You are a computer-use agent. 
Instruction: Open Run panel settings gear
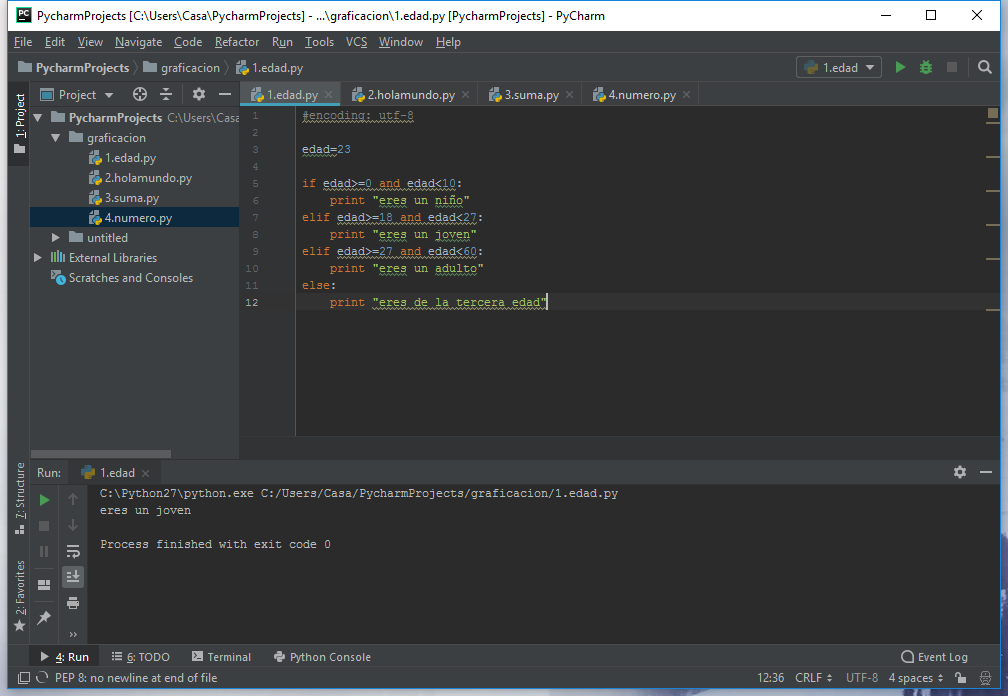coord(960,472)
